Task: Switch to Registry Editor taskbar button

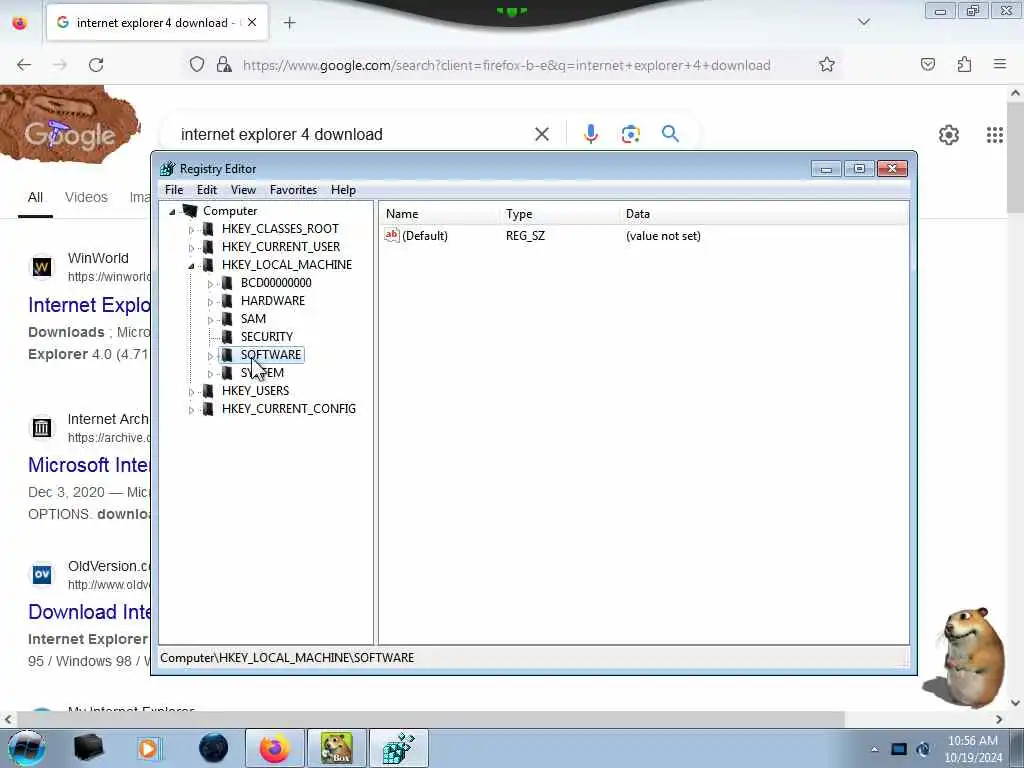Action: 398,748
